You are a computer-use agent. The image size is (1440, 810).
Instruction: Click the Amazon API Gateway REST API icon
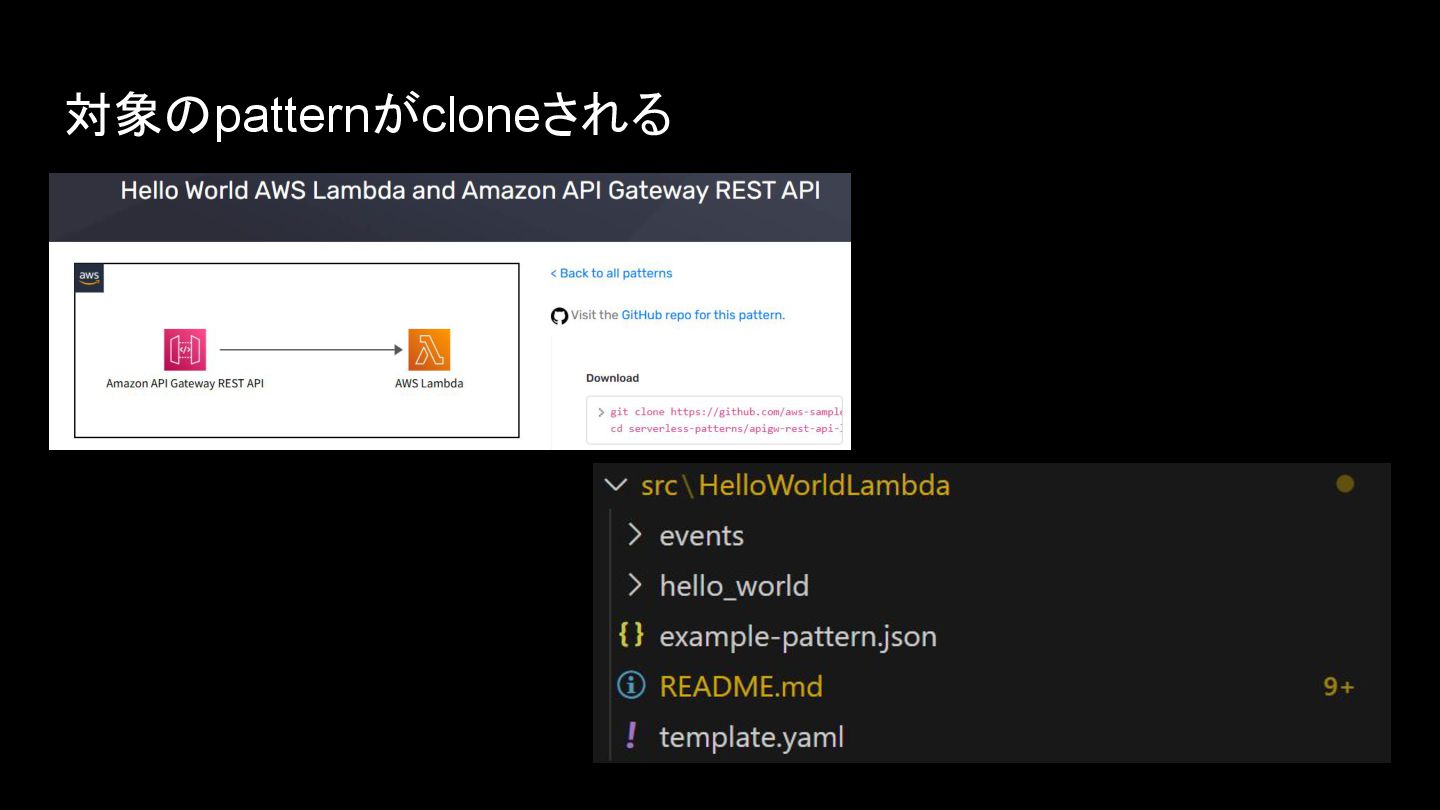pyautogui.click(x=185, y=350)
